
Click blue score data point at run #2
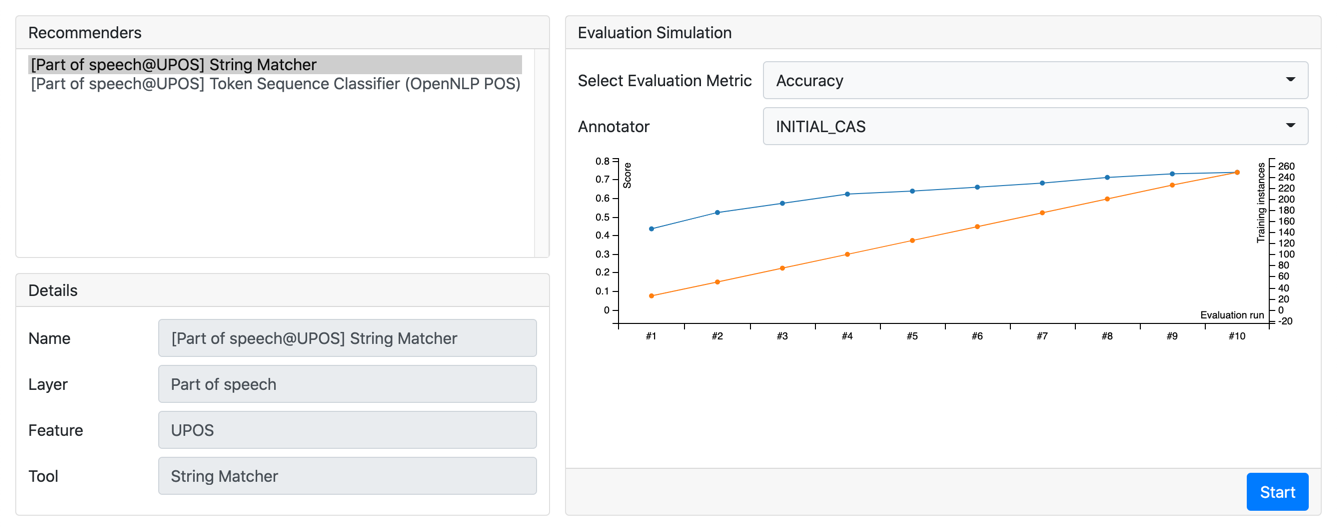click(x=717, y=213)
